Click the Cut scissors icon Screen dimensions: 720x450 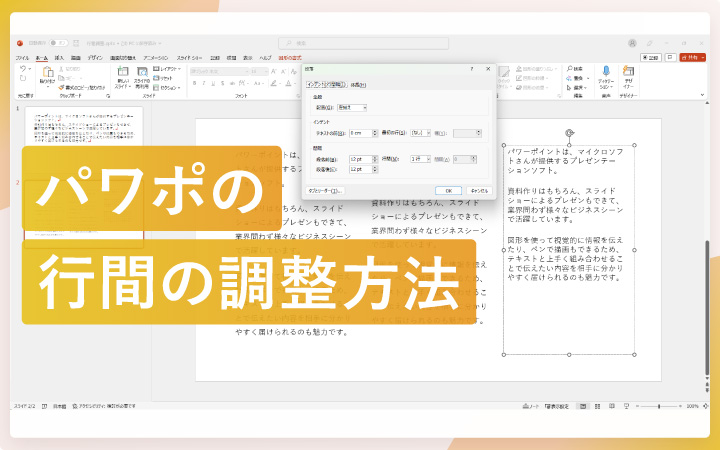pyautogui.click(x=62, y=69)
